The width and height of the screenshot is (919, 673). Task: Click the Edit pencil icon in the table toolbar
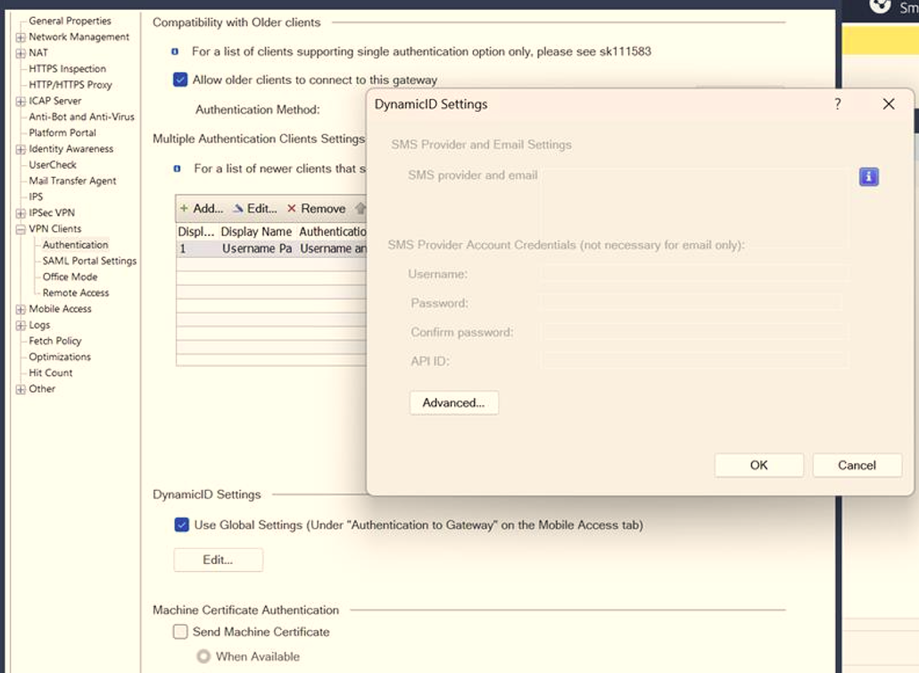(x=238, y=208)
